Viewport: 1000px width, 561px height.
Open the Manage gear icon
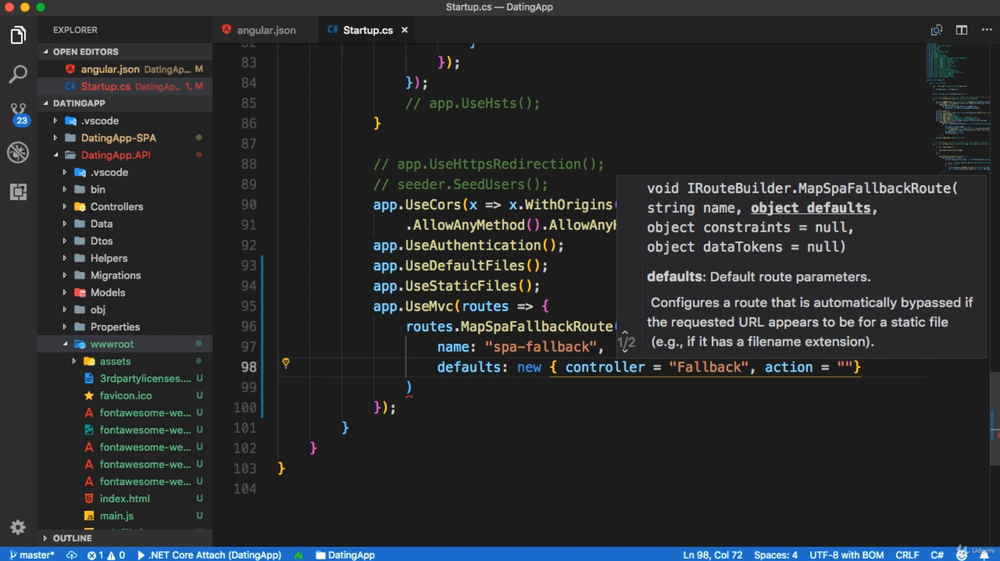(x=18, y=527)
